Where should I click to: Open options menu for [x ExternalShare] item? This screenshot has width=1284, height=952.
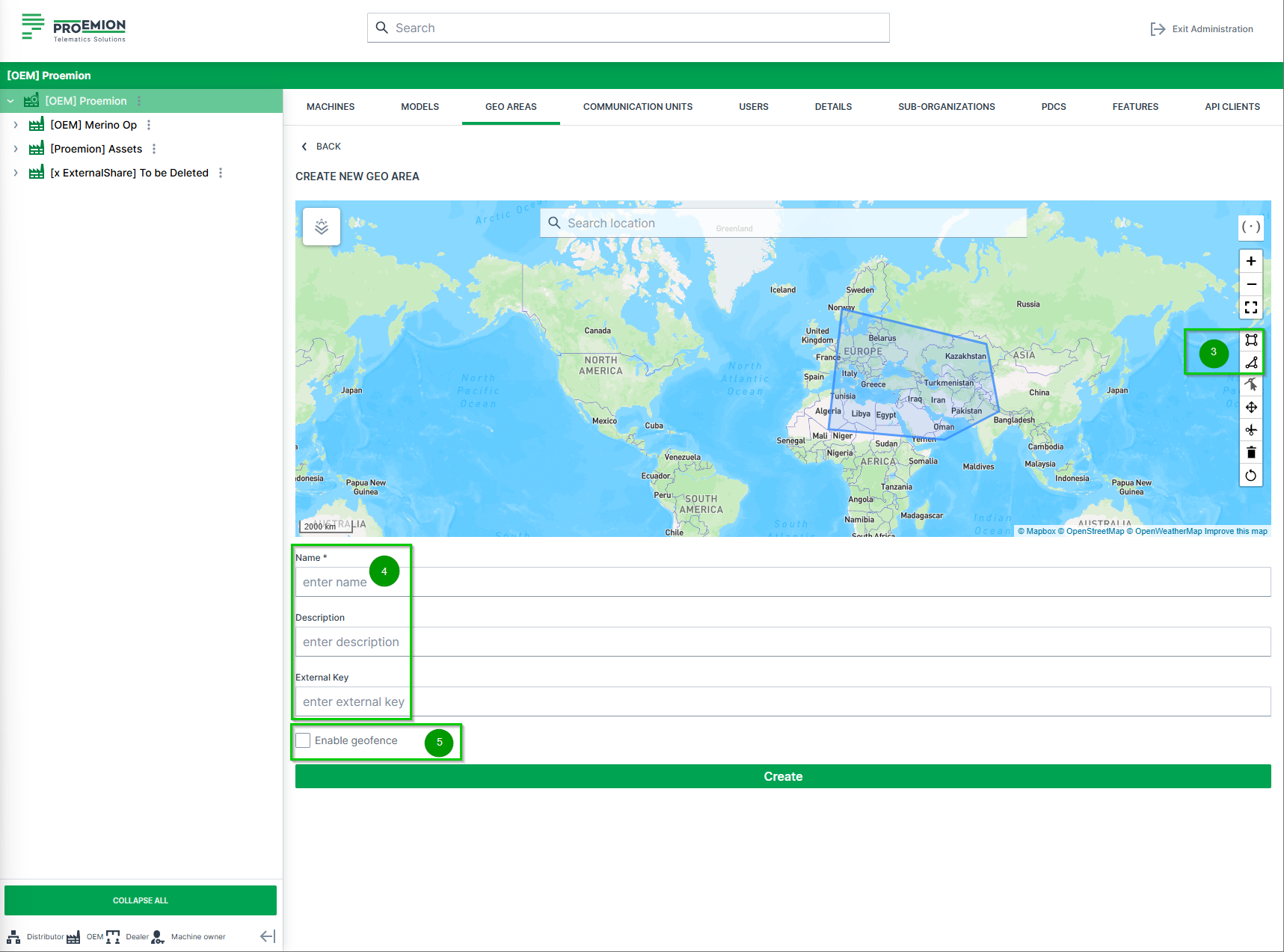coord(221,173)
